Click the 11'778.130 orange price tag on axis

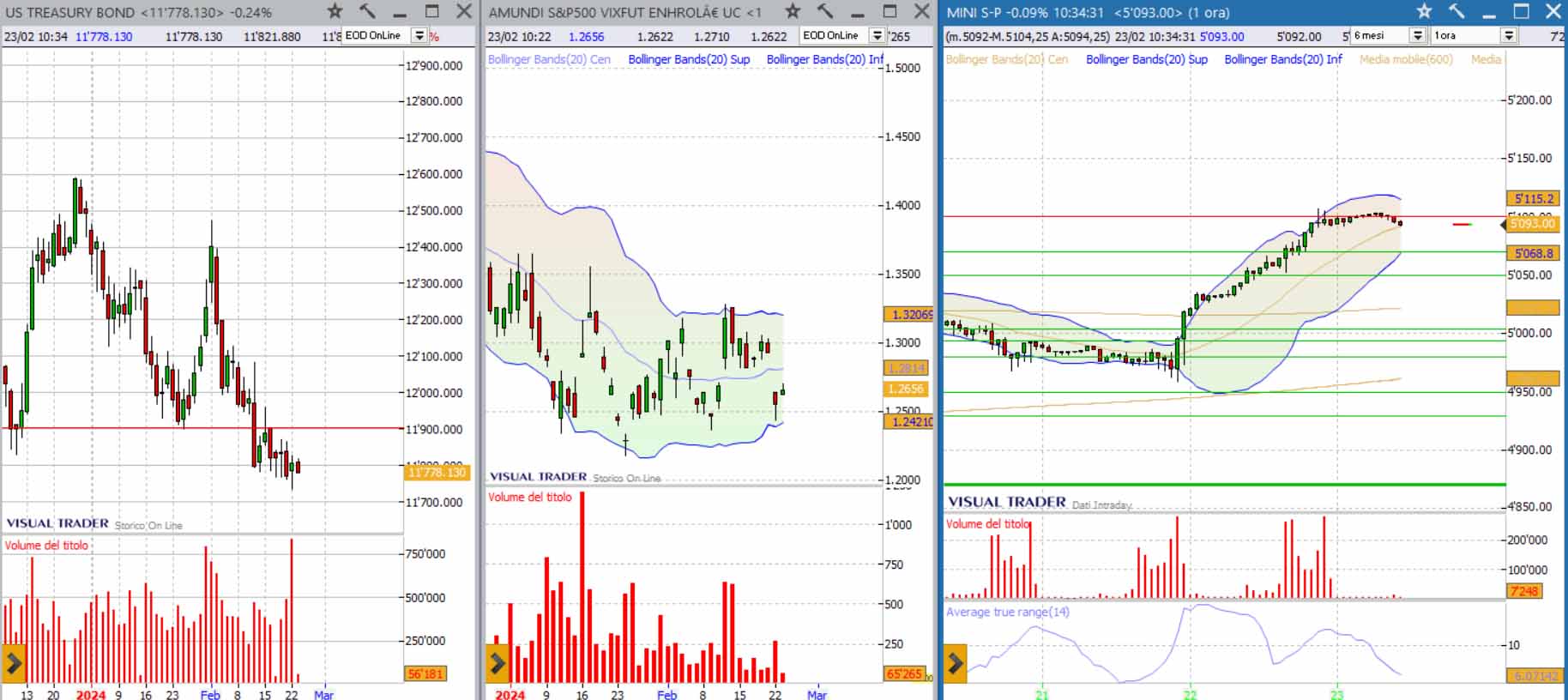[437, 472]
